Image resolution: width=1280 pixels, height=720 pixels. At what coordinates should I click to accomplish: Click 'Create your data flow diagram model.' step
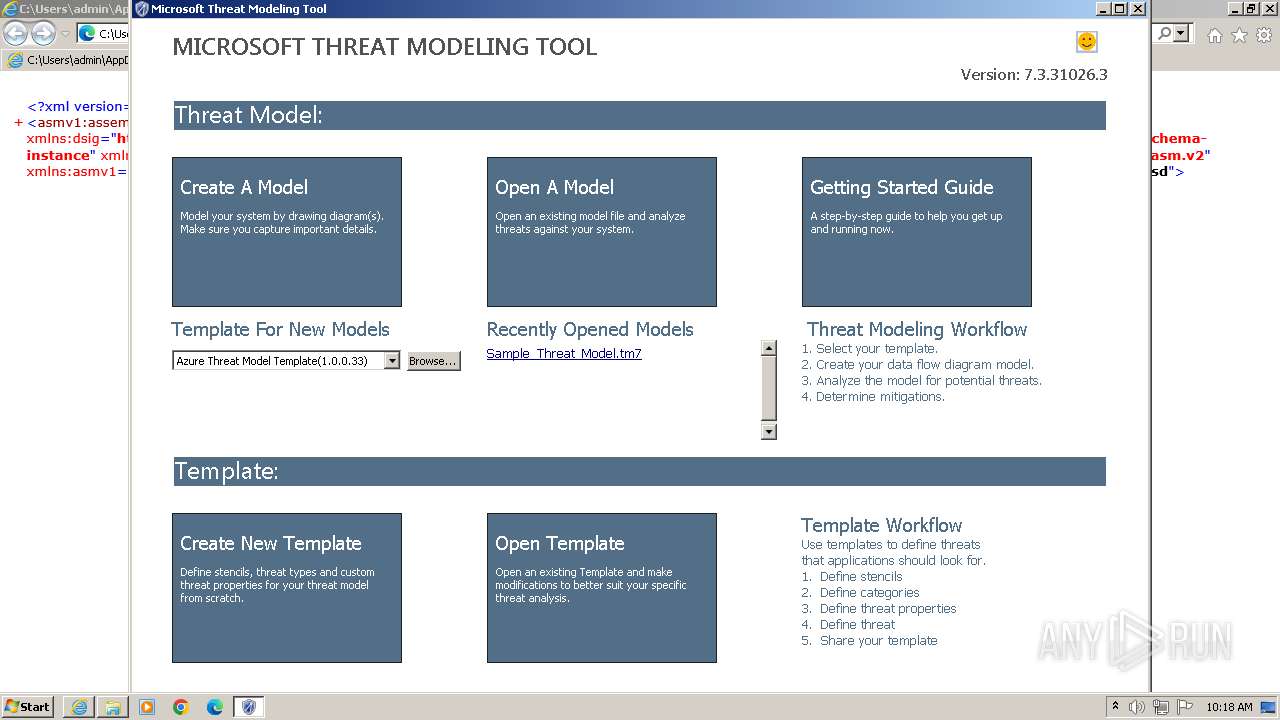[x=918, y=365]
